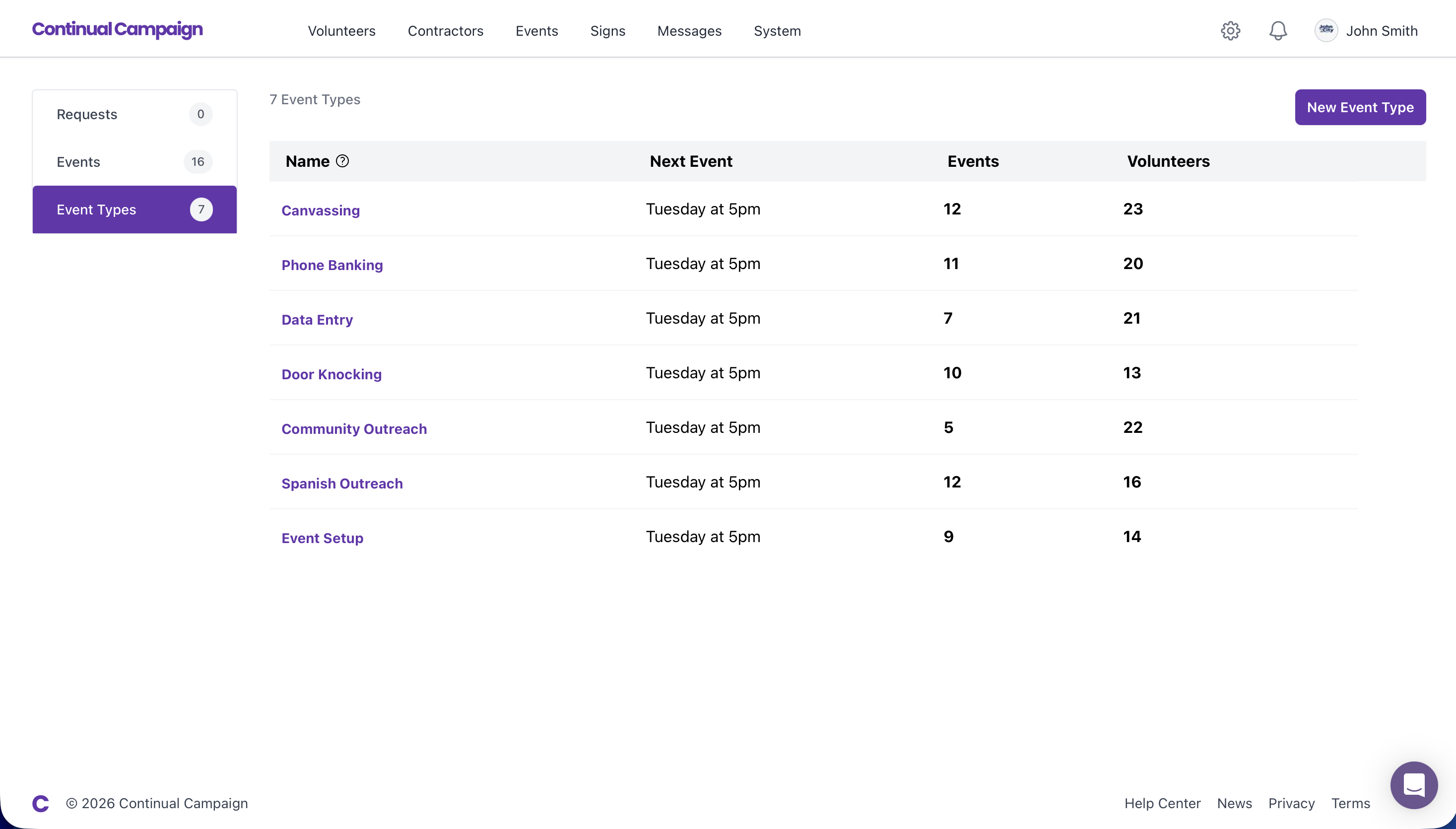The width and height of the screenshot is (1456, 829).
Task: Open the System menu
Action: click(777, 31)
